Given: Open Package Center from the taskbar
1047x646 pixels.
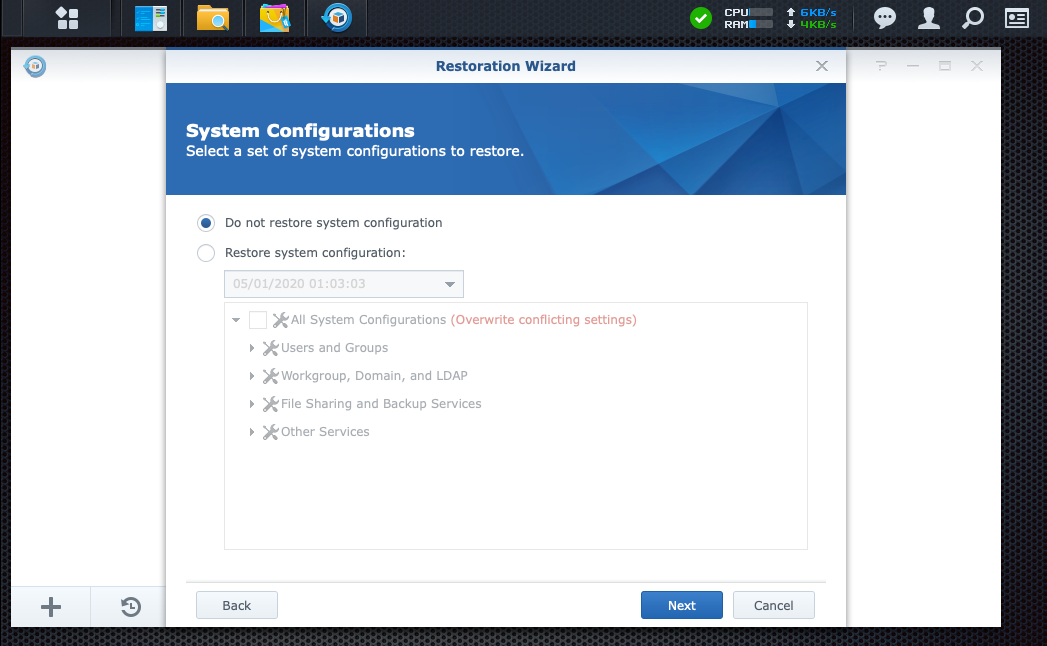Looking at the screenshot, I should [275, 18].
